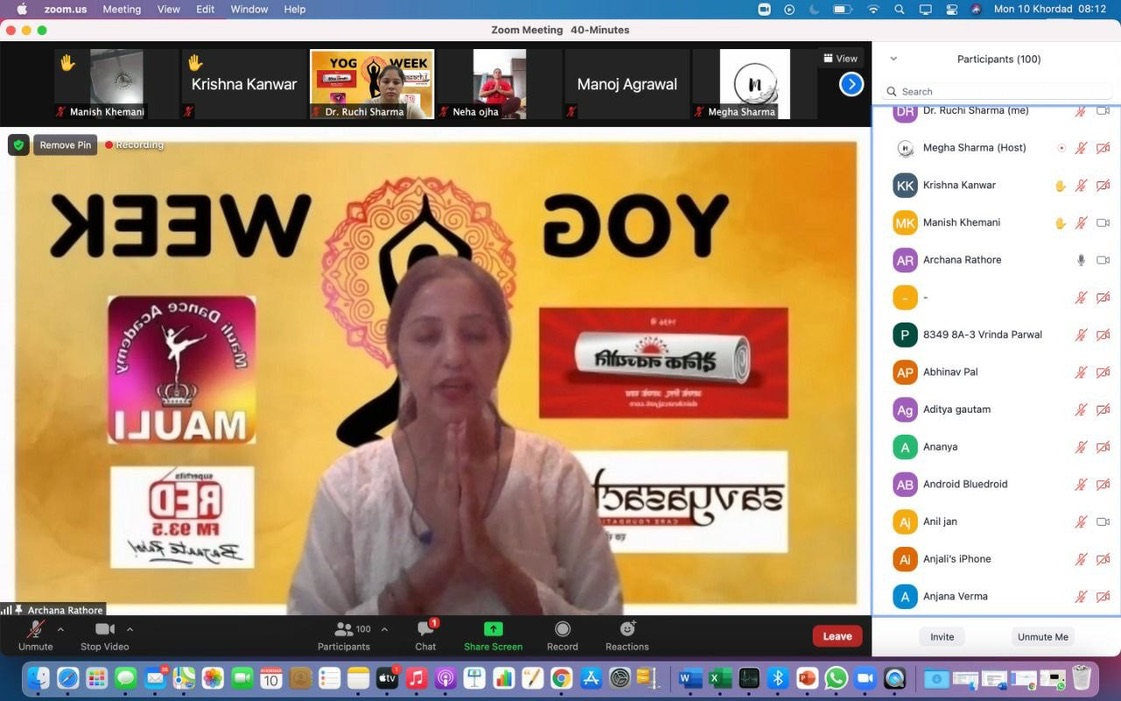Click the Zoom camera icon in the menu bar
Image resolution: width=1121 pixels, height=701 pixels.
click(764, 9)
